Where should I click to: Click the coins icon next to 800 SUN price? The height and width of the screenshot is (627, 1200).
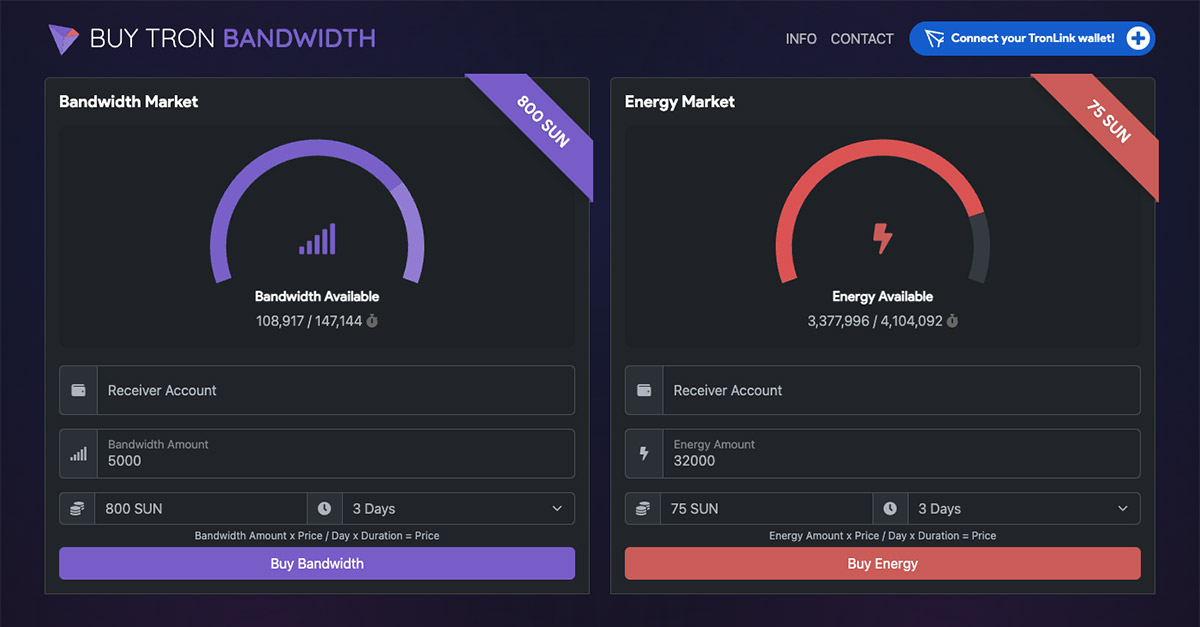tap(77, 508)
